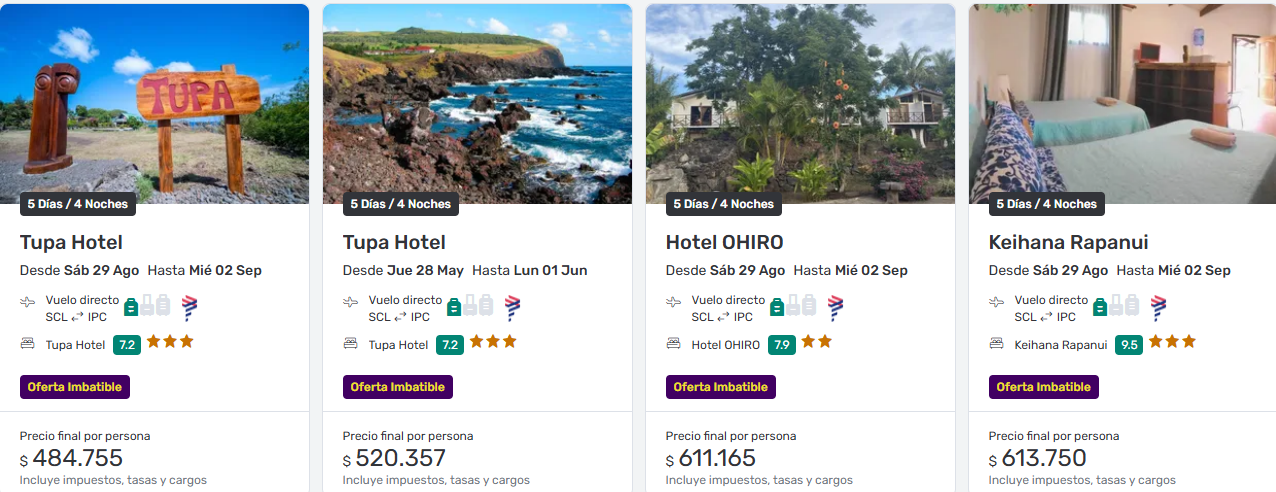Click the airline logo on the Jue 28 May package

pyautogui.click(x=513, y=307)
